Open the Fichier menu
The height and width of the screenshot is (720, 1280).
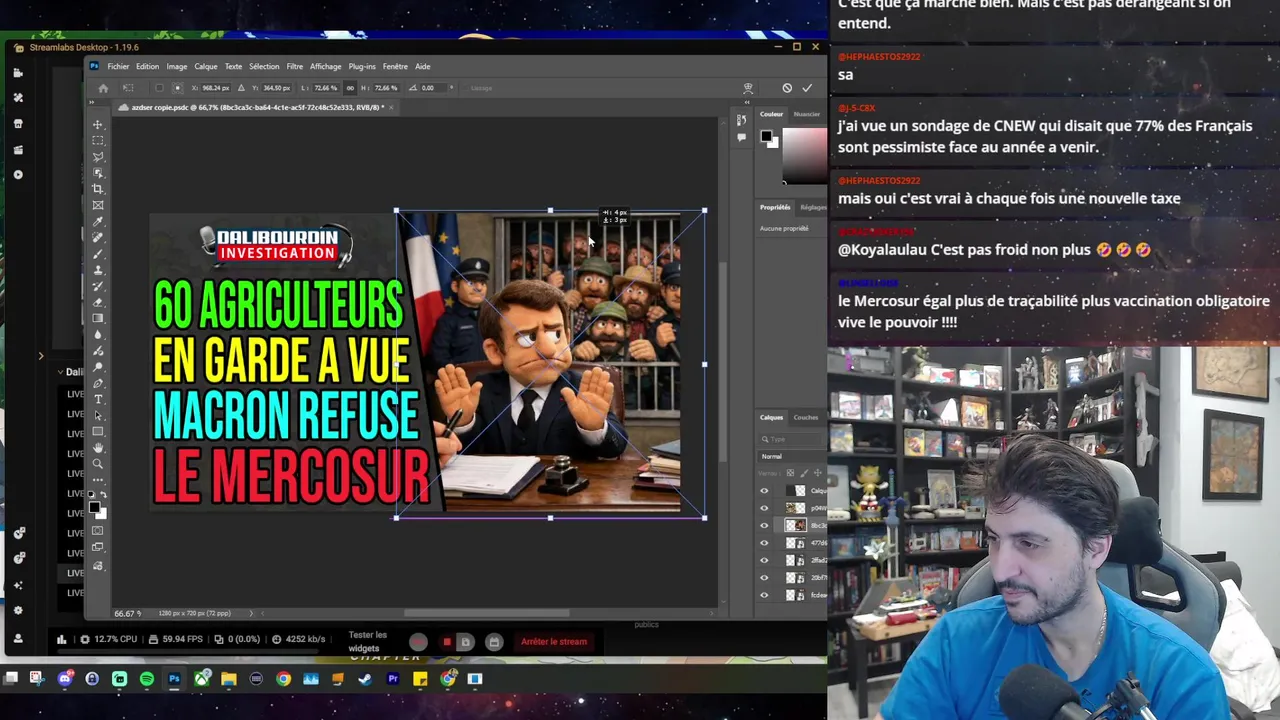pos(118,66)
